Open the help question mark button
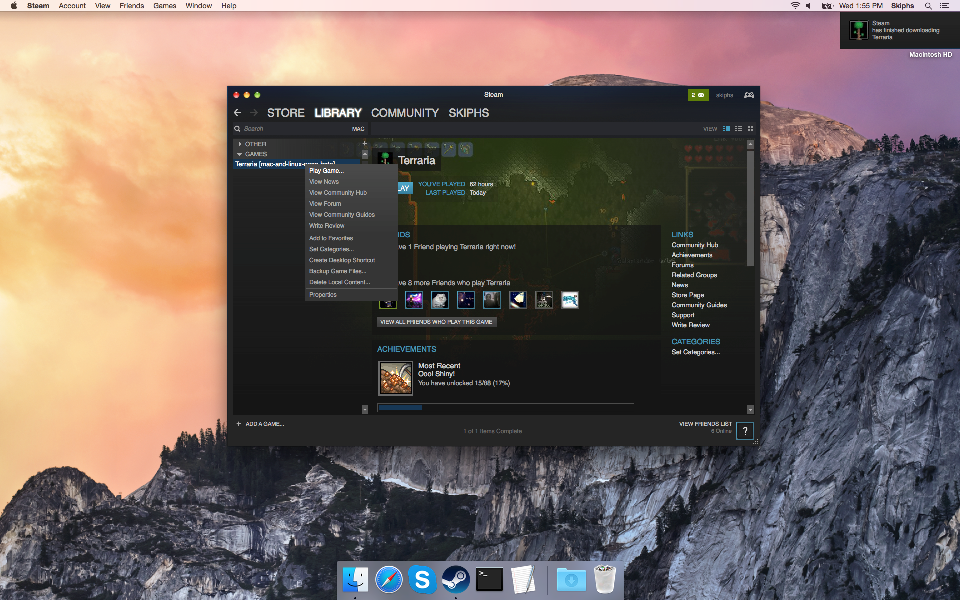Image resolution: width=960 pixels, height=600 pixels. pyautogui.click(x=744, y=431)
